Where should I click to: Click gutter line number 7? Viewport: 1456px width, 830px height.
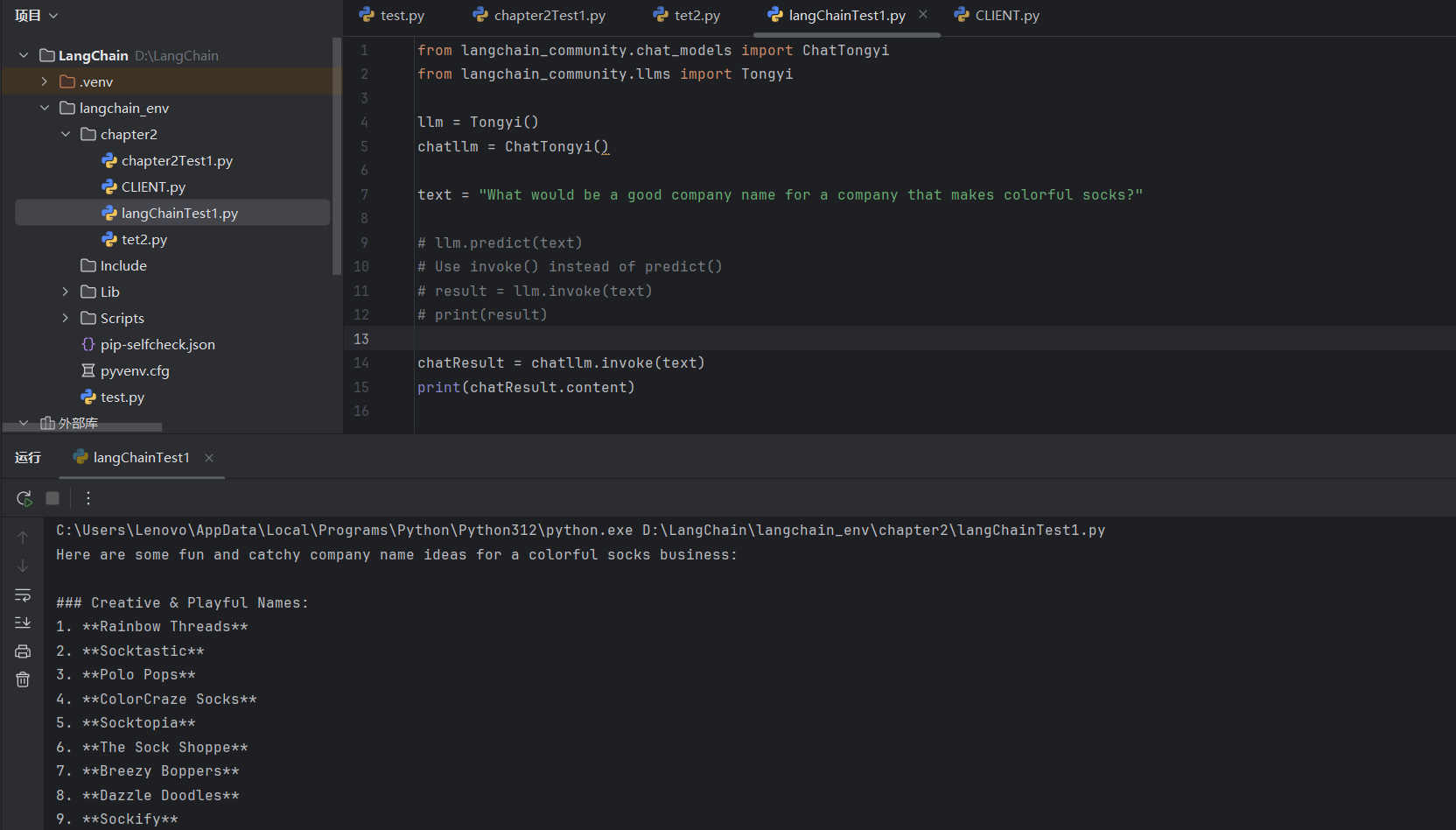click(364, 194)
